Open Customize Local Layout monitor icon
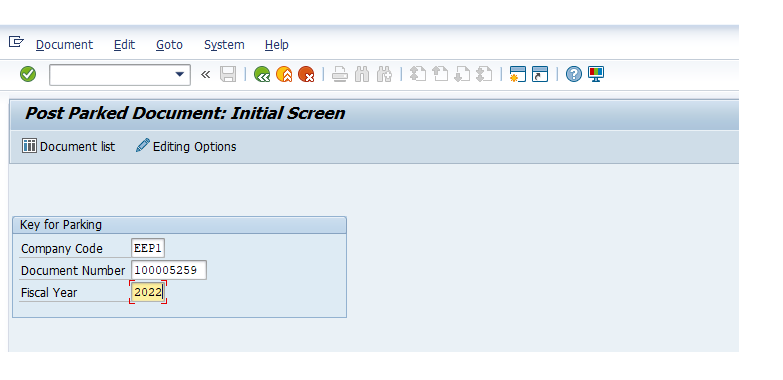 596,74
